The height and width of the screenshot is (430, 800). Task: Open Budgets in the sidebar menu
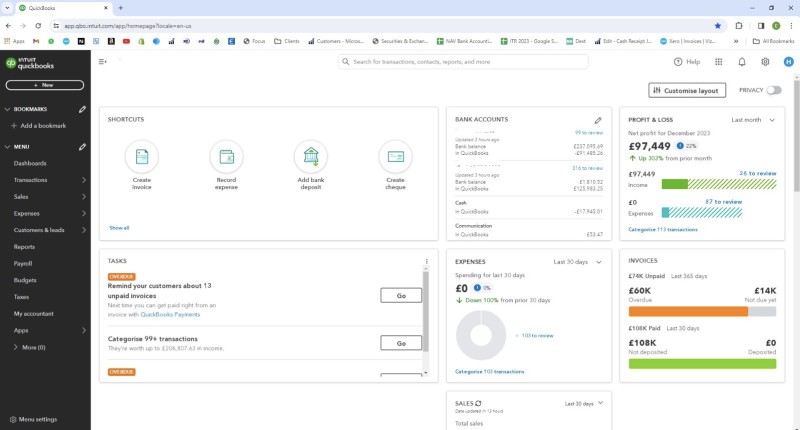tap(25, 281)
